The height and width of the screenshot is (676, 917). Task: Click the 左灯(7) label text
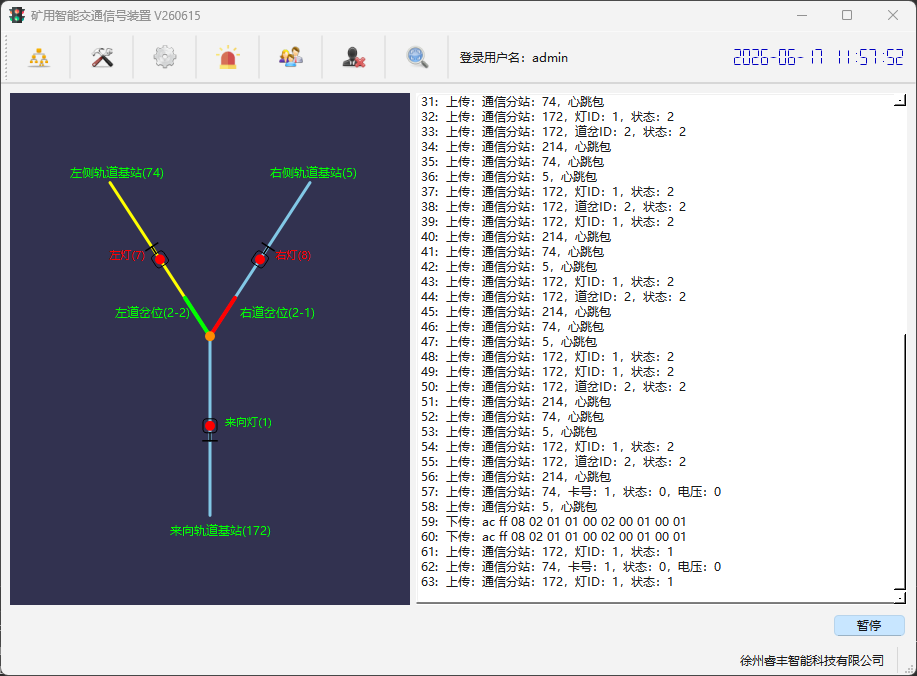(x=127, y=255)
